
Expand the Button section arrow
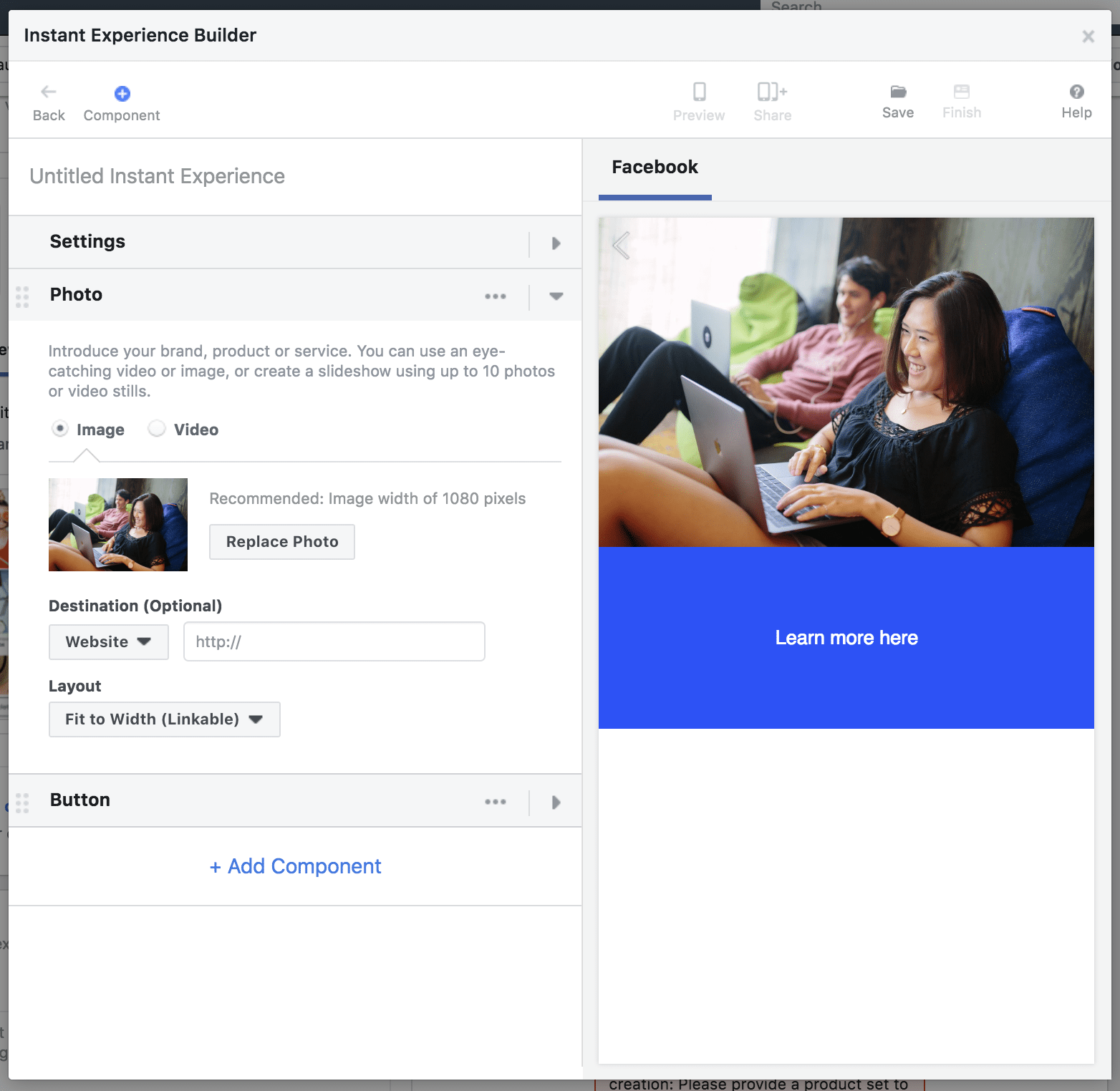point(556,802)
